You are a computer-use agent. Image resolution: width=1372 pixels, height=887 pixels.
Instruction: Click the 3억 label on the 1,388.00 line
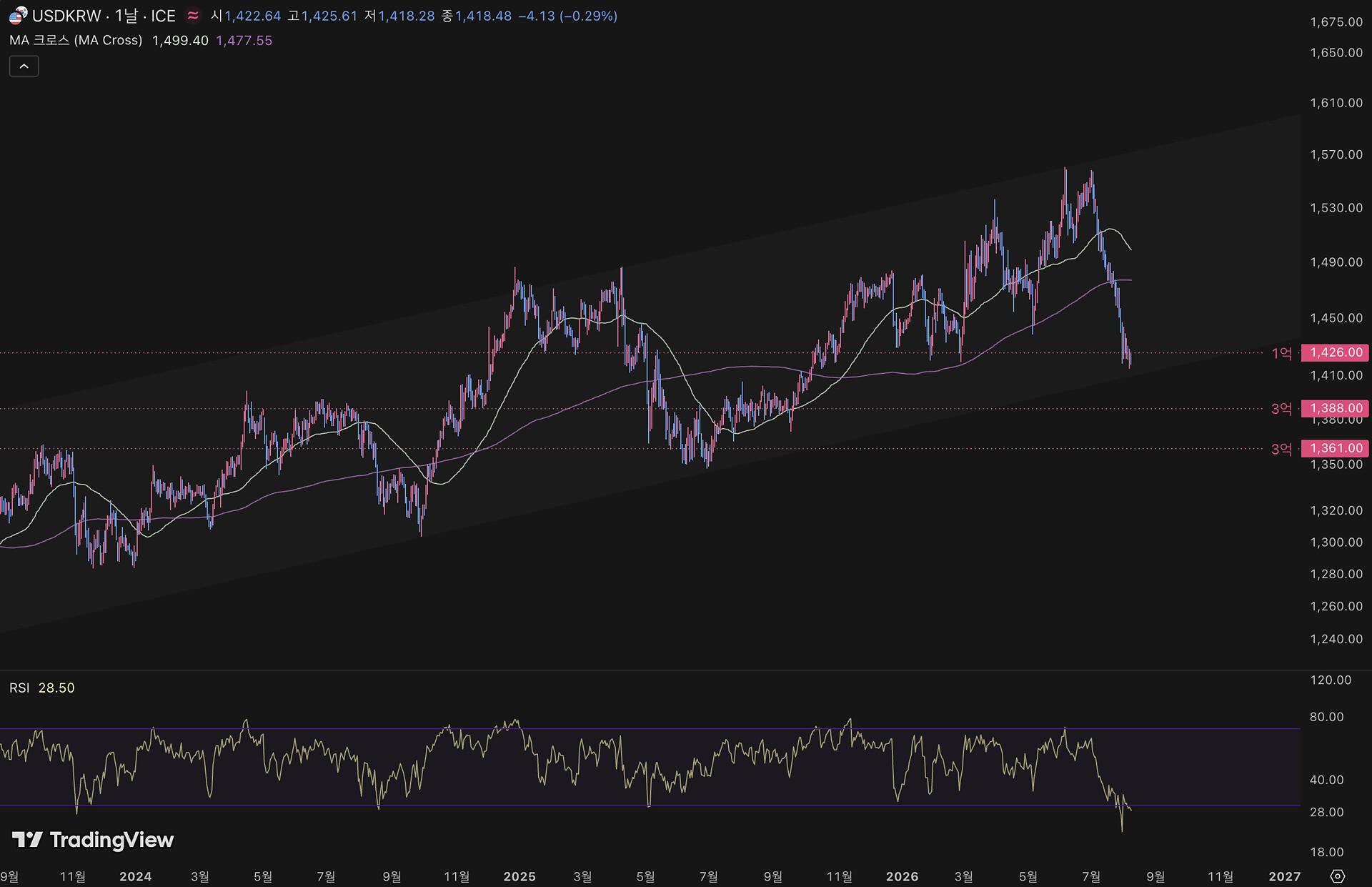[1282, 409]
